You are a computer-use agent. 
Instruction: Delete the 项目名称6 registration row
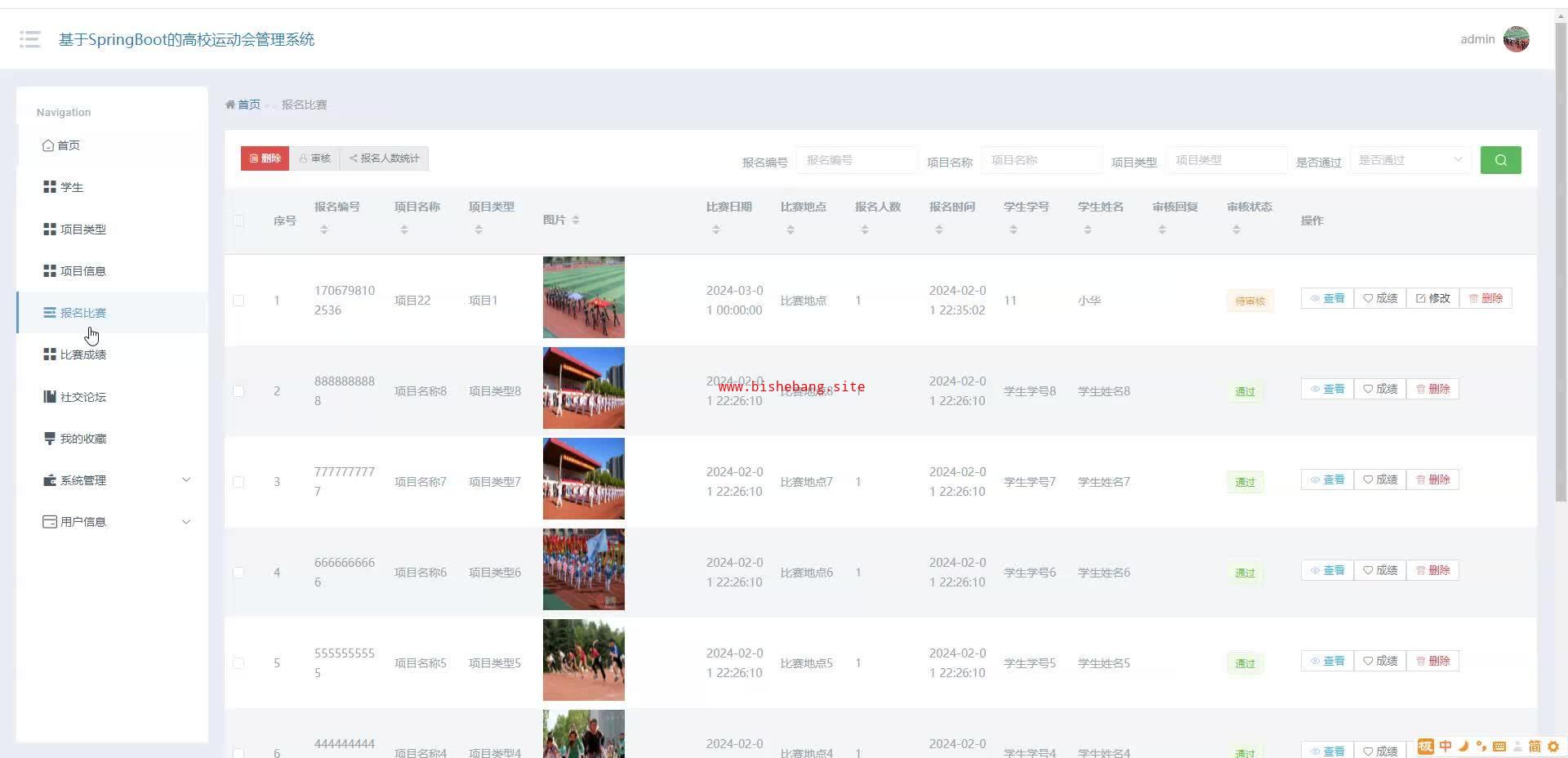(1432, 570)
